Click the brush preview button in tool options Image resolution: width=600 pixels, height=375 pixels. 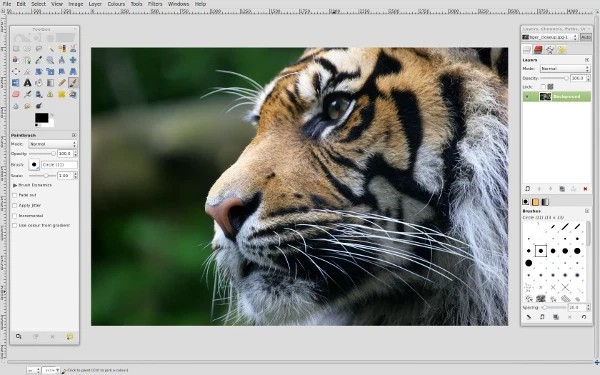click(x=34, y=165)
